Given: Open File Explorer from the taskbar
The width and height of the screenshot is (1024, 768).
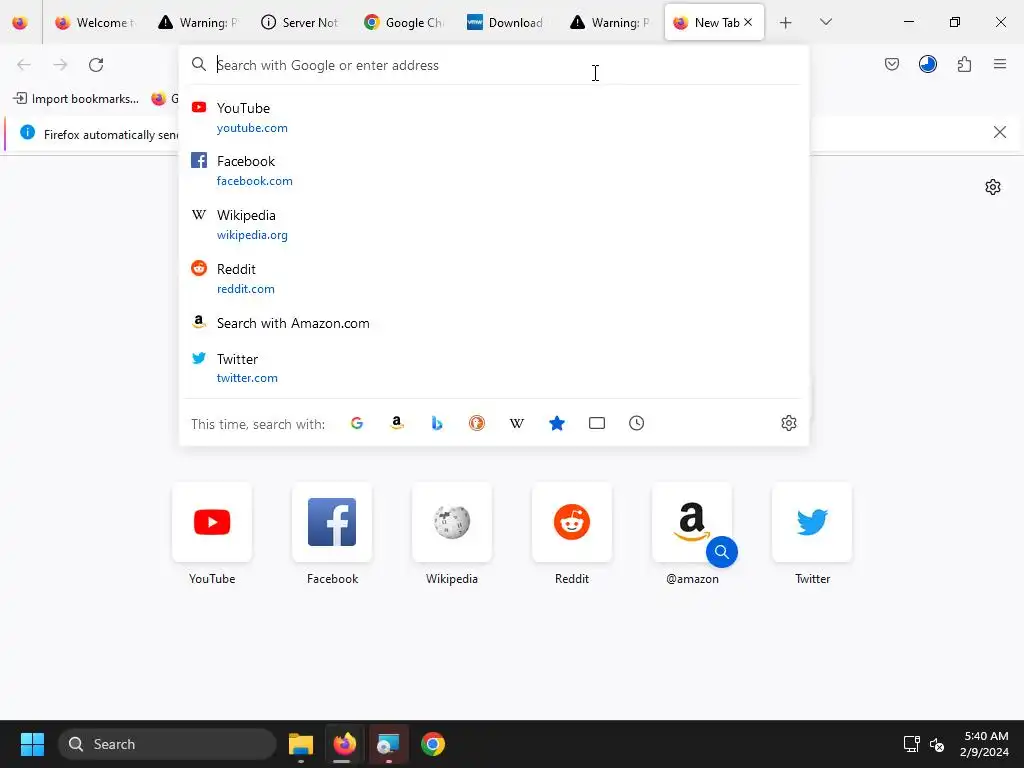Looking at the screenshot, I should (x=301, y=744).
